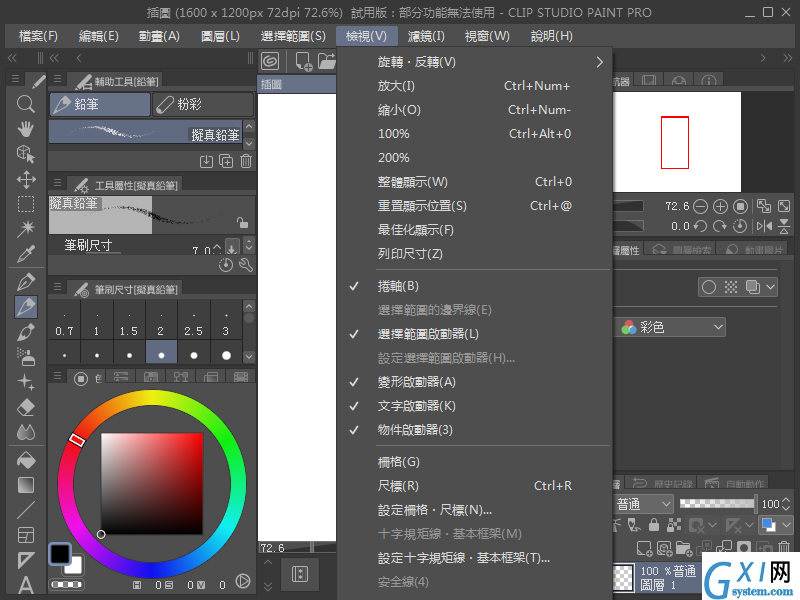Click the CLIP STUDIO launcher icon
The image size is (800, 600).
click(x=270, y=61)
